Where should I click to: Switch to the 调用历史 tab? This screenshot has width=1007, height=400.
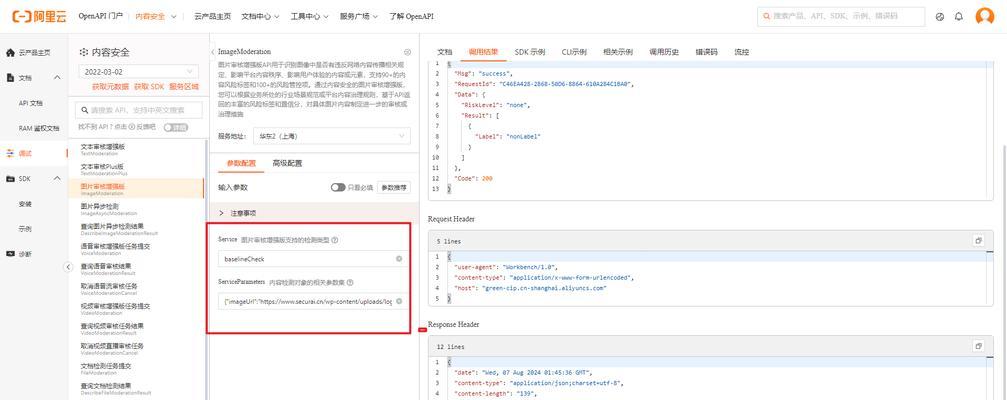664,52
